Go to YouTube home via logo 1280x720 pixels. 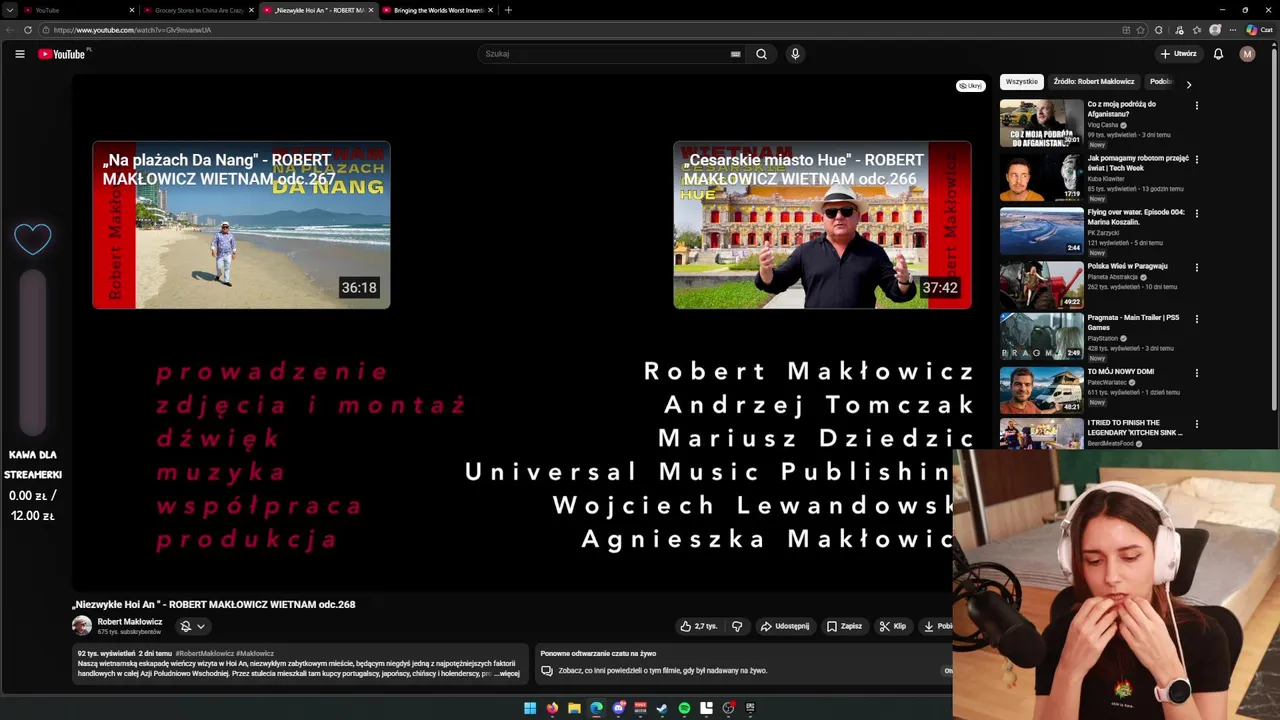click(62, 54)
